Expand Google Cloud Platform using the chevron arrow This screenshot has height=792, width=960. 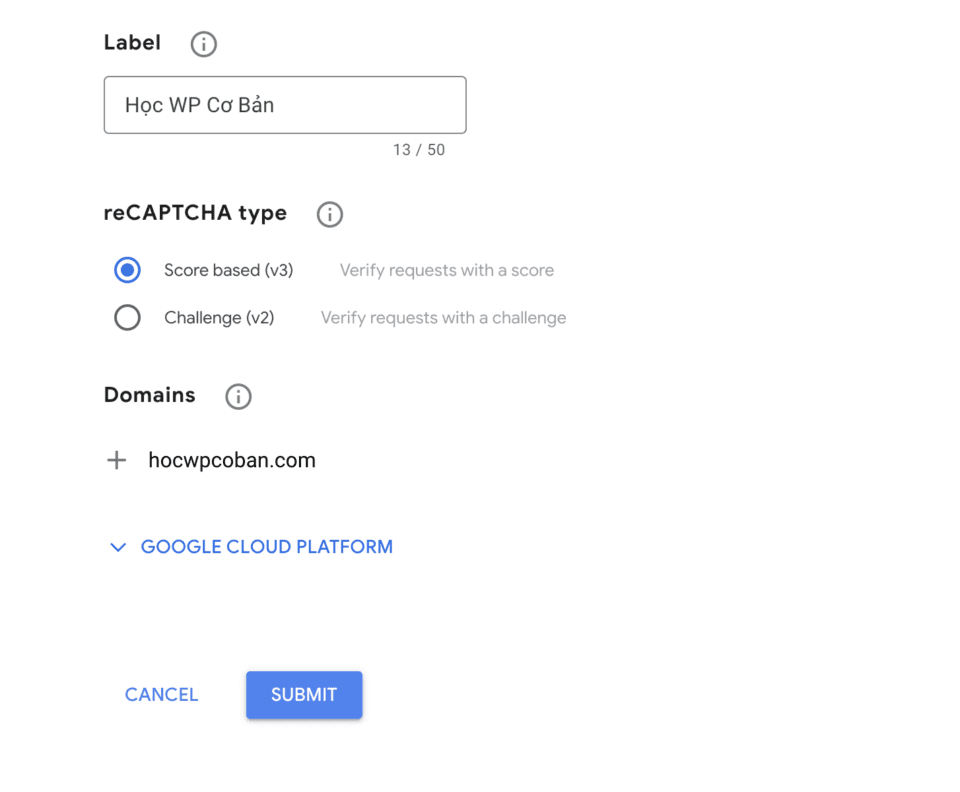coord(118,547)
